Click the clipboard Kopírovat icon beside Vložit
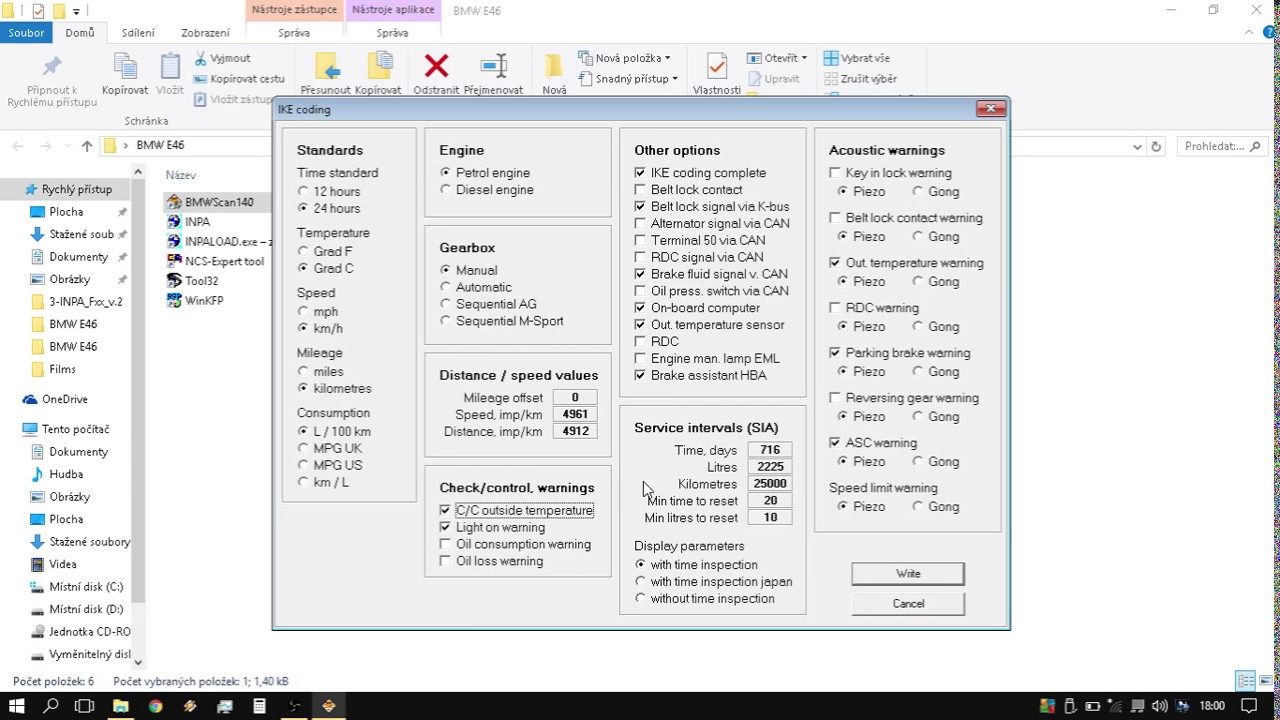Image resolution: width=1280 pixels, height=720 pixels. tap(125, 66)
